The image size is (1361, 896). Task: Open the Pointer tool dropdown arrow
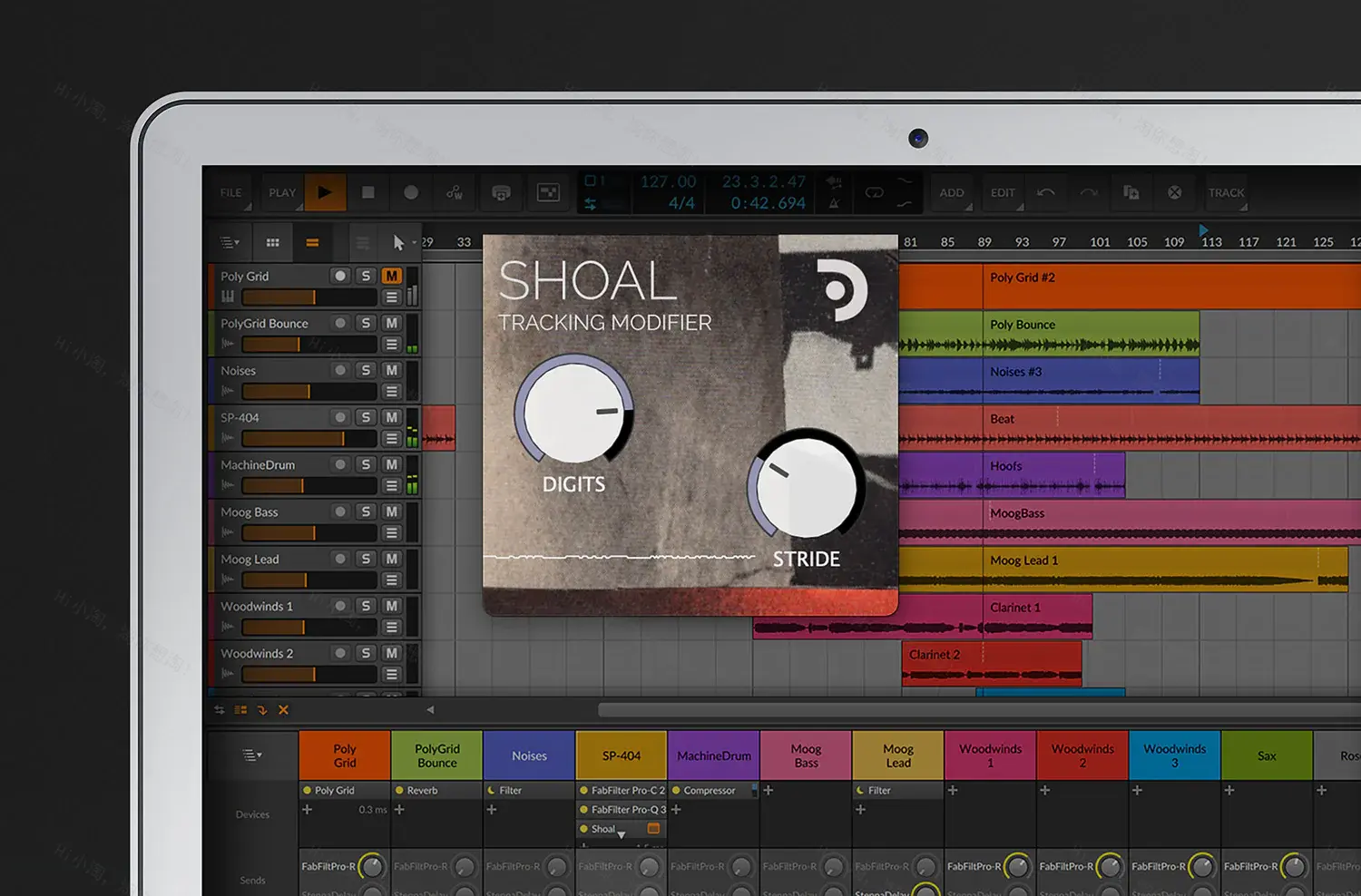pos(414,242)
